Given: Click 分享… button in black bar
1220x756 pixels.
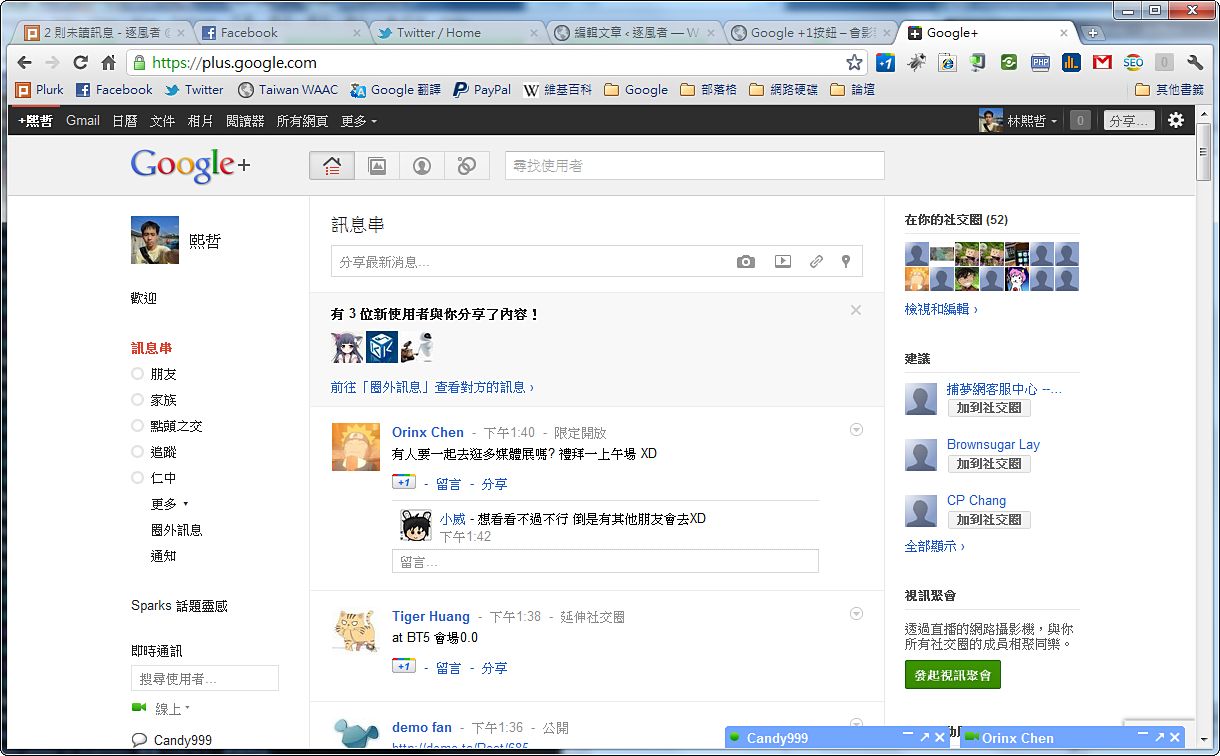Looking at the screenshot, I should (1129, 121).
